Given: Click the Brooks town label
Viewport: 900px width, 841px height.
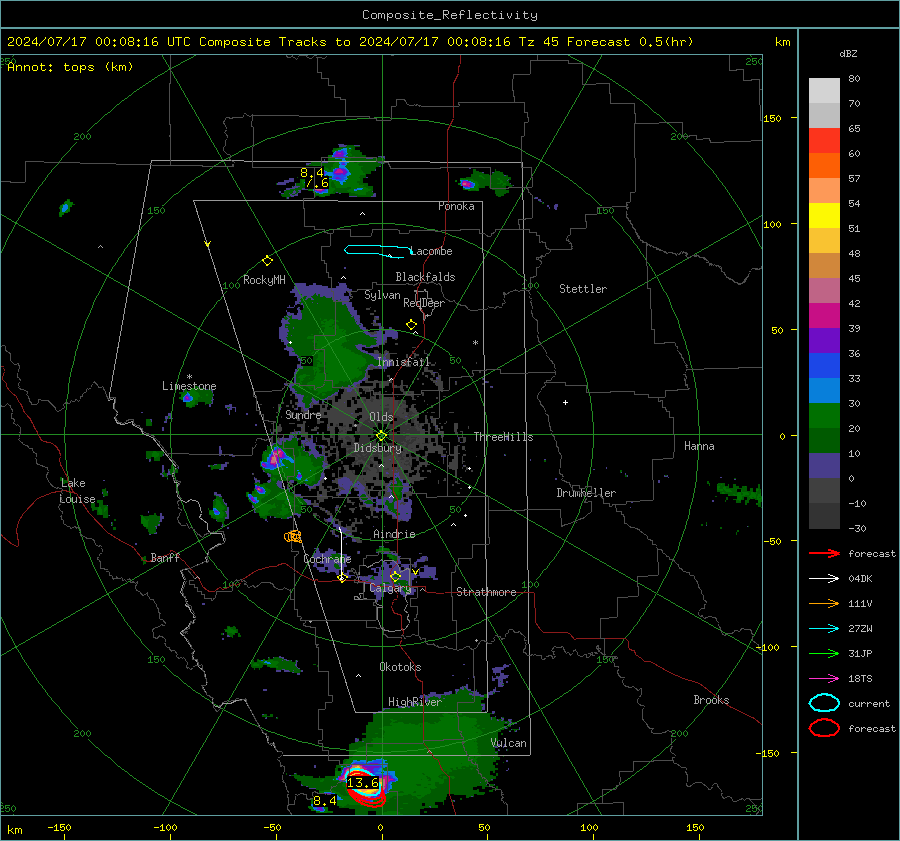Looking at the screenshot, I should pos(711,700).
